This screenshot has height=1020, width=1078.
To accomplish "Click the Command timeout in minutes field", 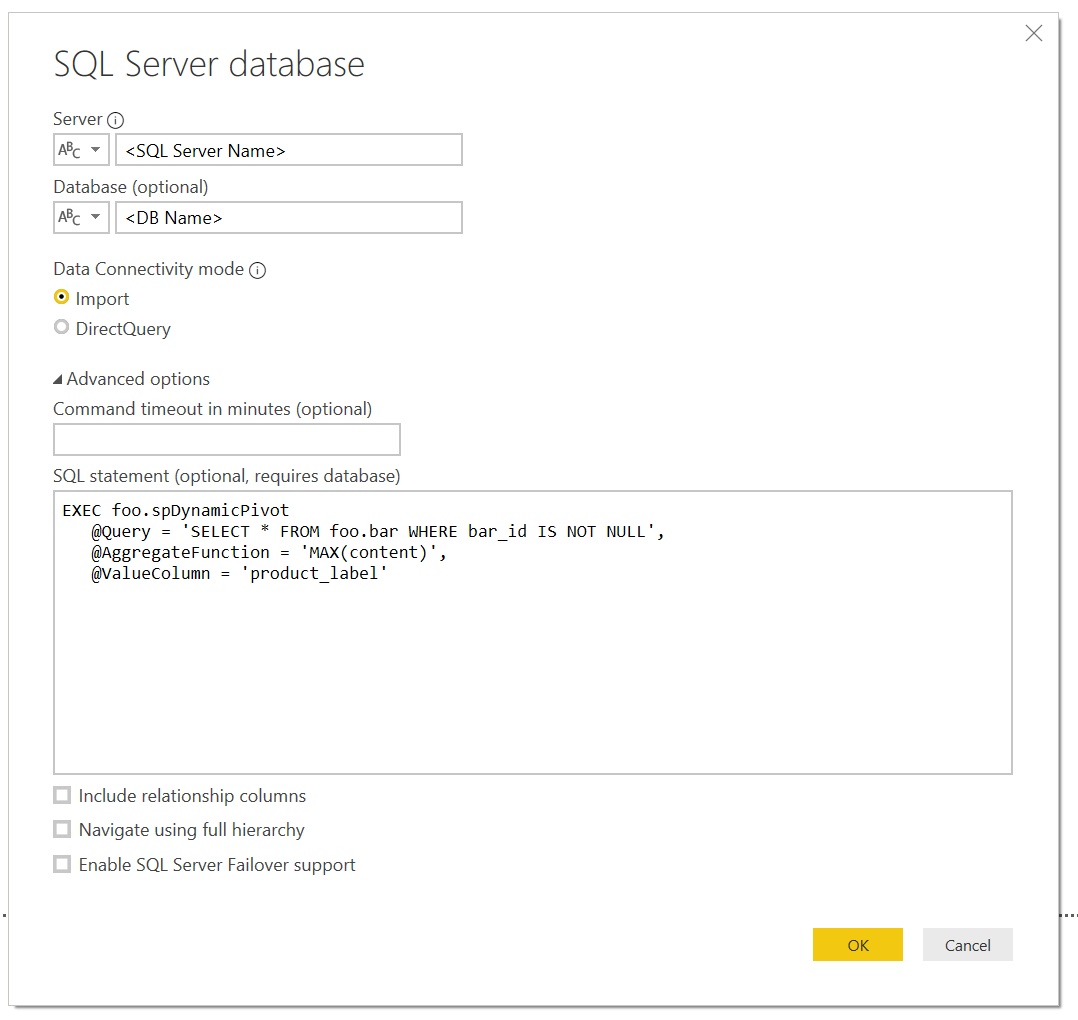I will click(x=226, y=439).
